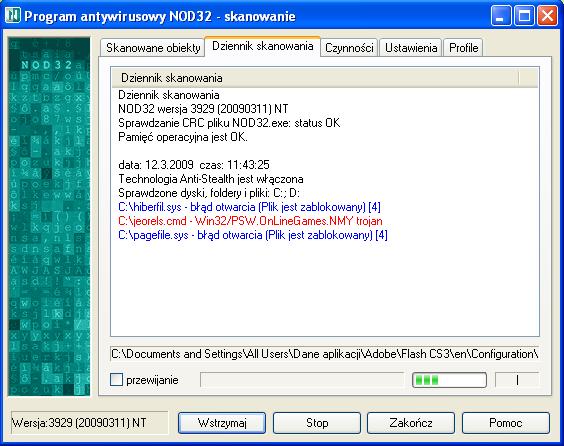Image resolution: width=564 pixels, height=446 pixels.
Task: Click the 'Sprawdzanie CRC pliku NOD32.exe' line
Action: point(229,123)
